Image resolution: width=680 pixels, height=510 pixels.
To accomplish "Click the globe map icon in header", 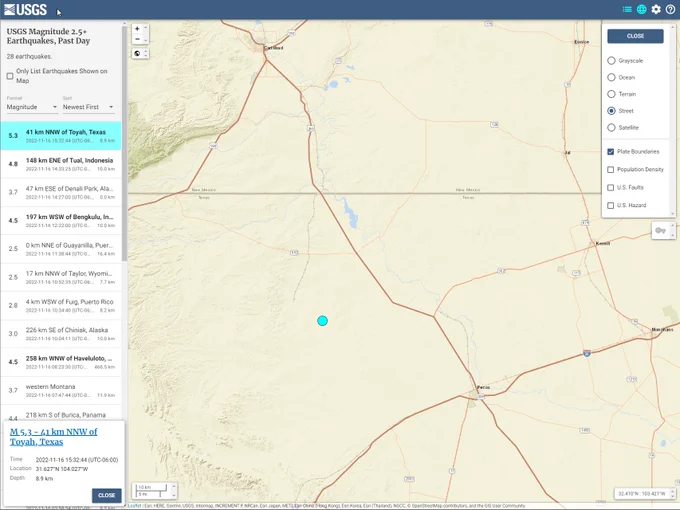I will point(641,9).
